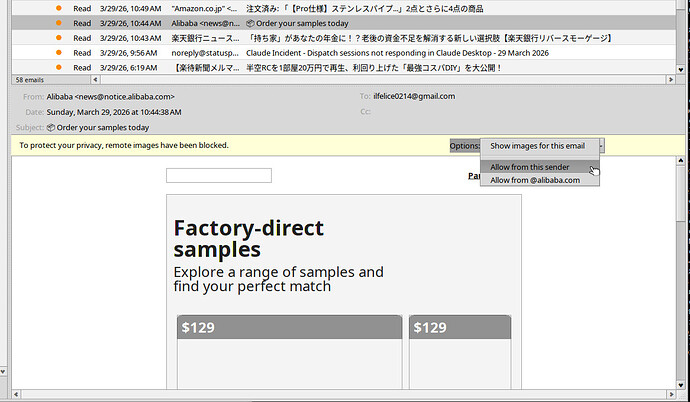
Task: Open the Amazon.co.jp order email
Action: pos(343,8)
